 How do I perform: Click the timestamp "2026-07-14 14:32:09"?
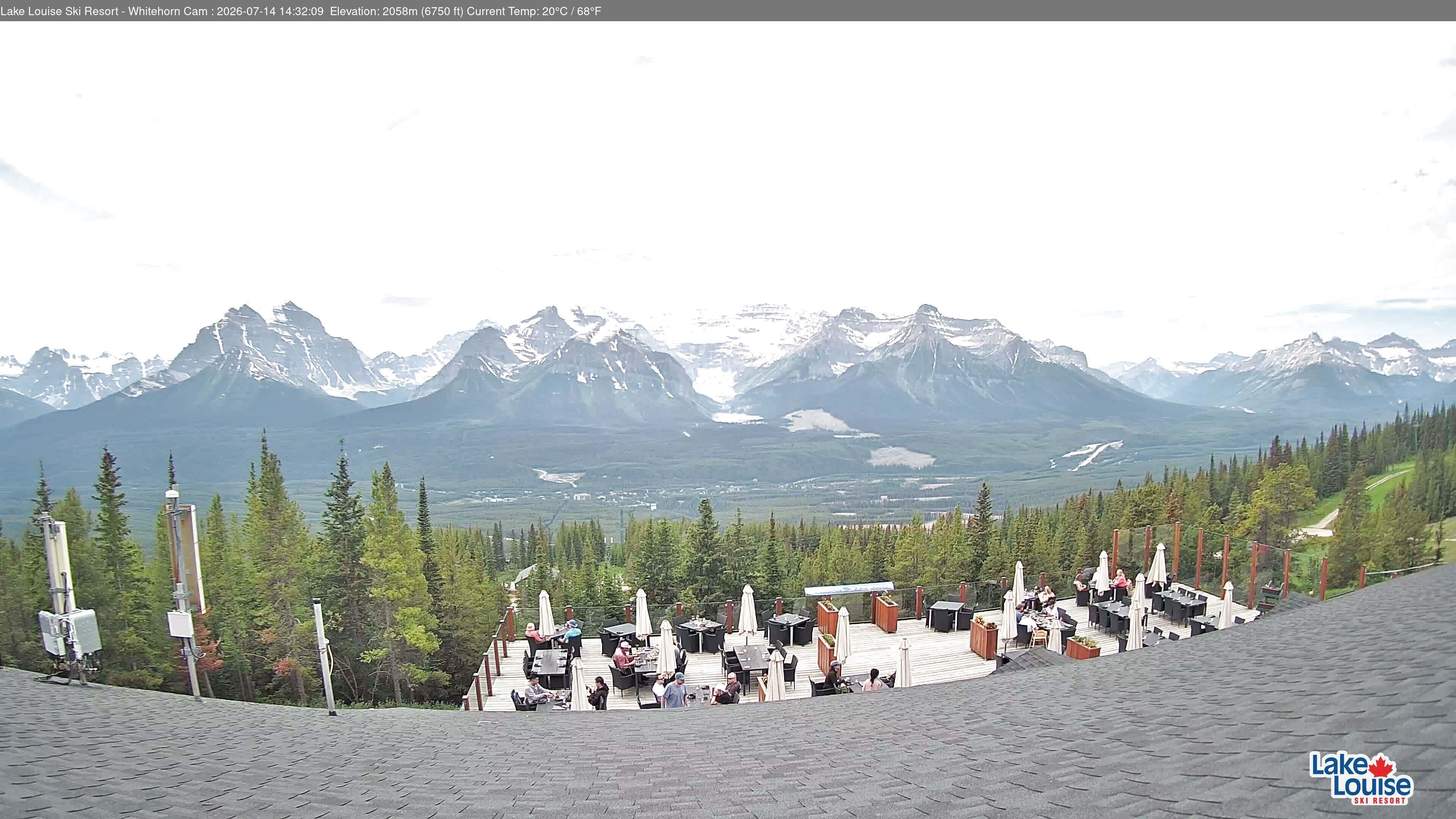(270, 11)
